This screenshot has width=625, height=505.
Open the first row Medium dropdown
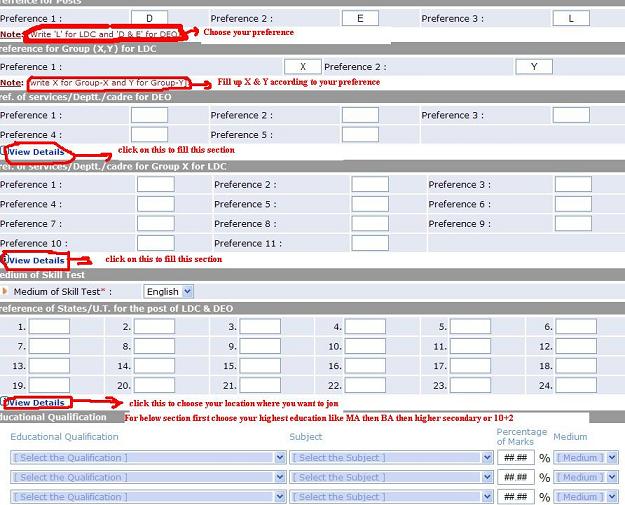tap(586, 458)
